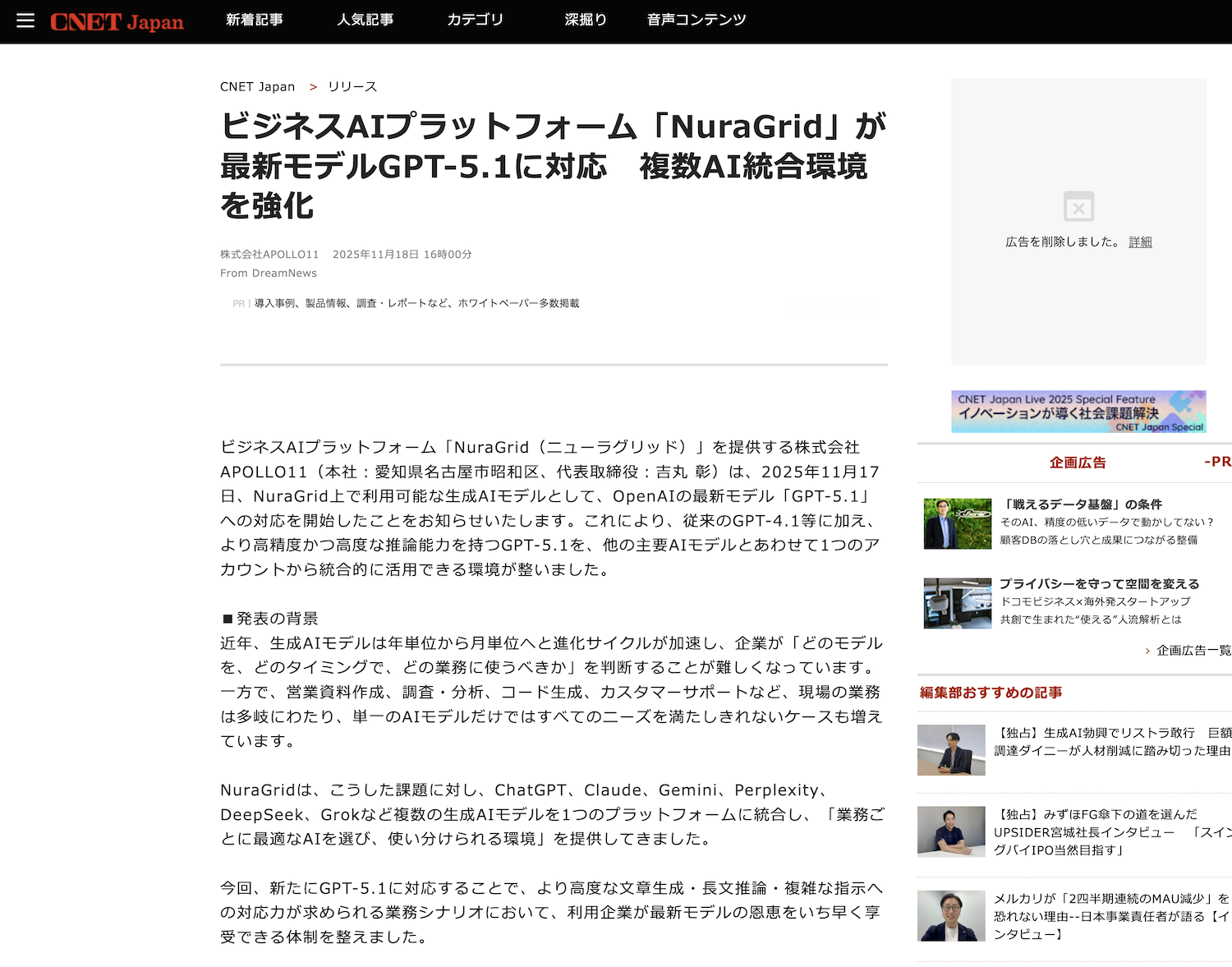This screenshot has height=967, width=1232.
Task: Click the メルカリ interview article thumbnail
Action: [951, 916]
